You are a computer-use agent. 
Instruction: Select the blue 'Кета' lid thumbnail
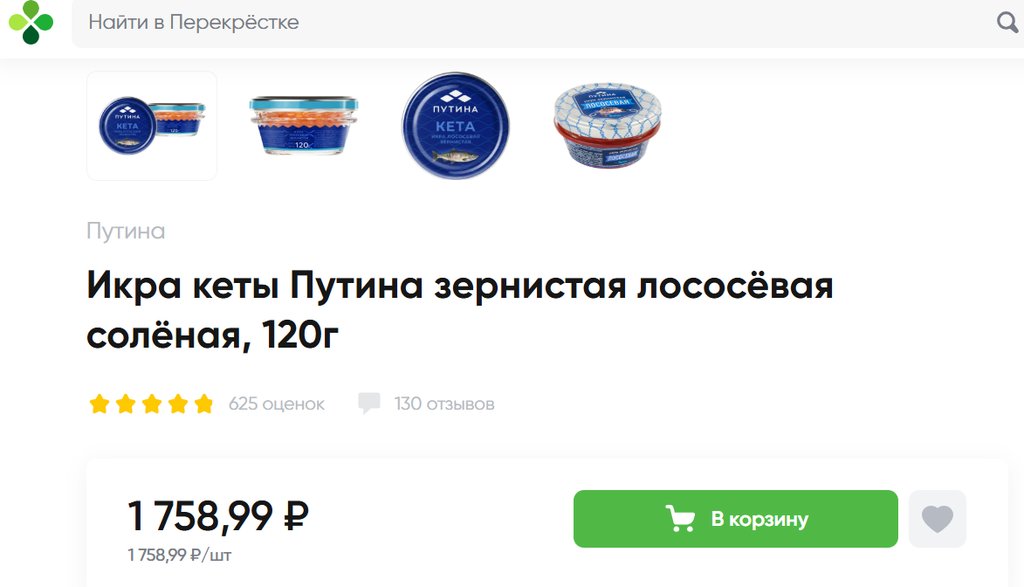(456, 126)
